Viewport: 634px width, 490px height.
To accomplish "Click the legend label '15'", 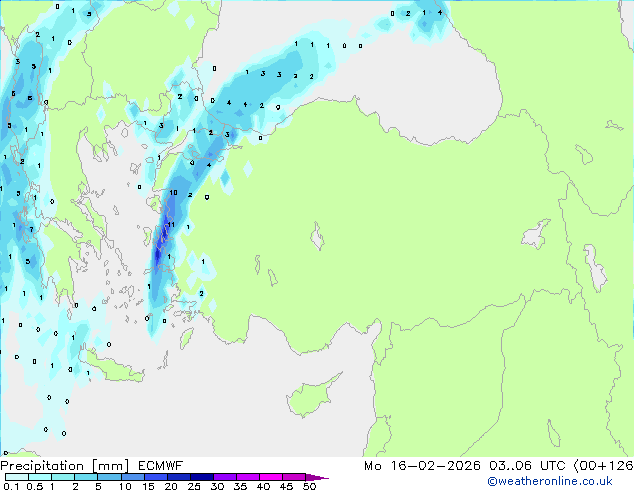I will click(148, 486).
